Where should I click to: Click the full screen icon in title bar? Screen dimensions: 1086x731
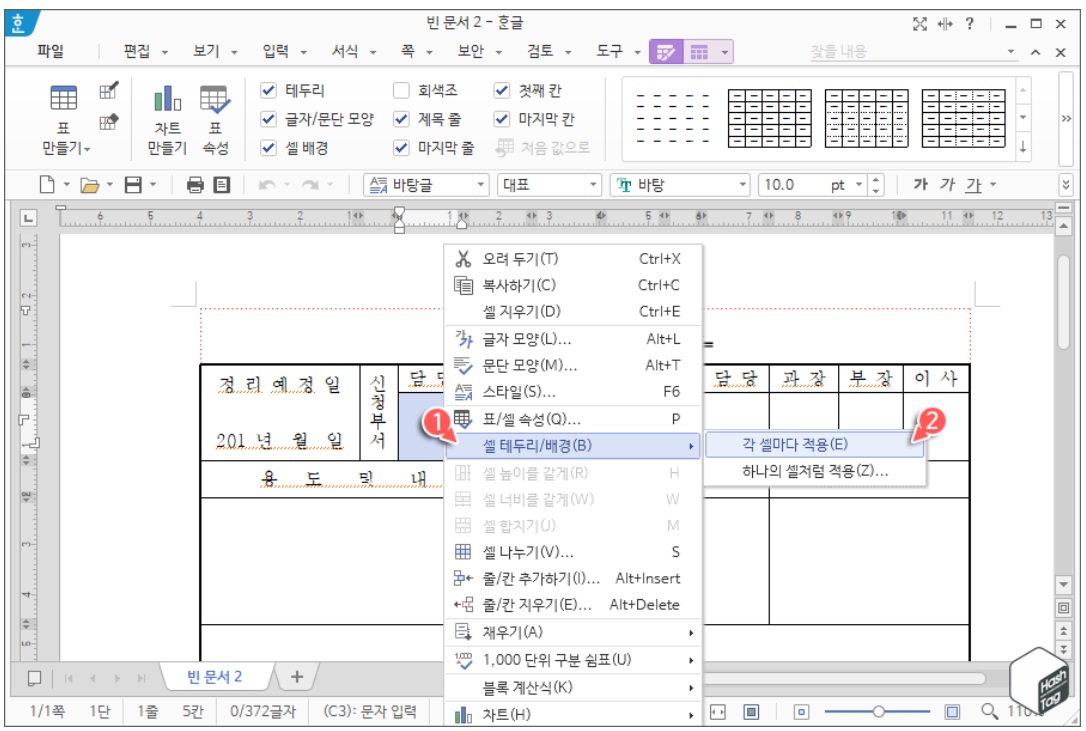point(920,24)
